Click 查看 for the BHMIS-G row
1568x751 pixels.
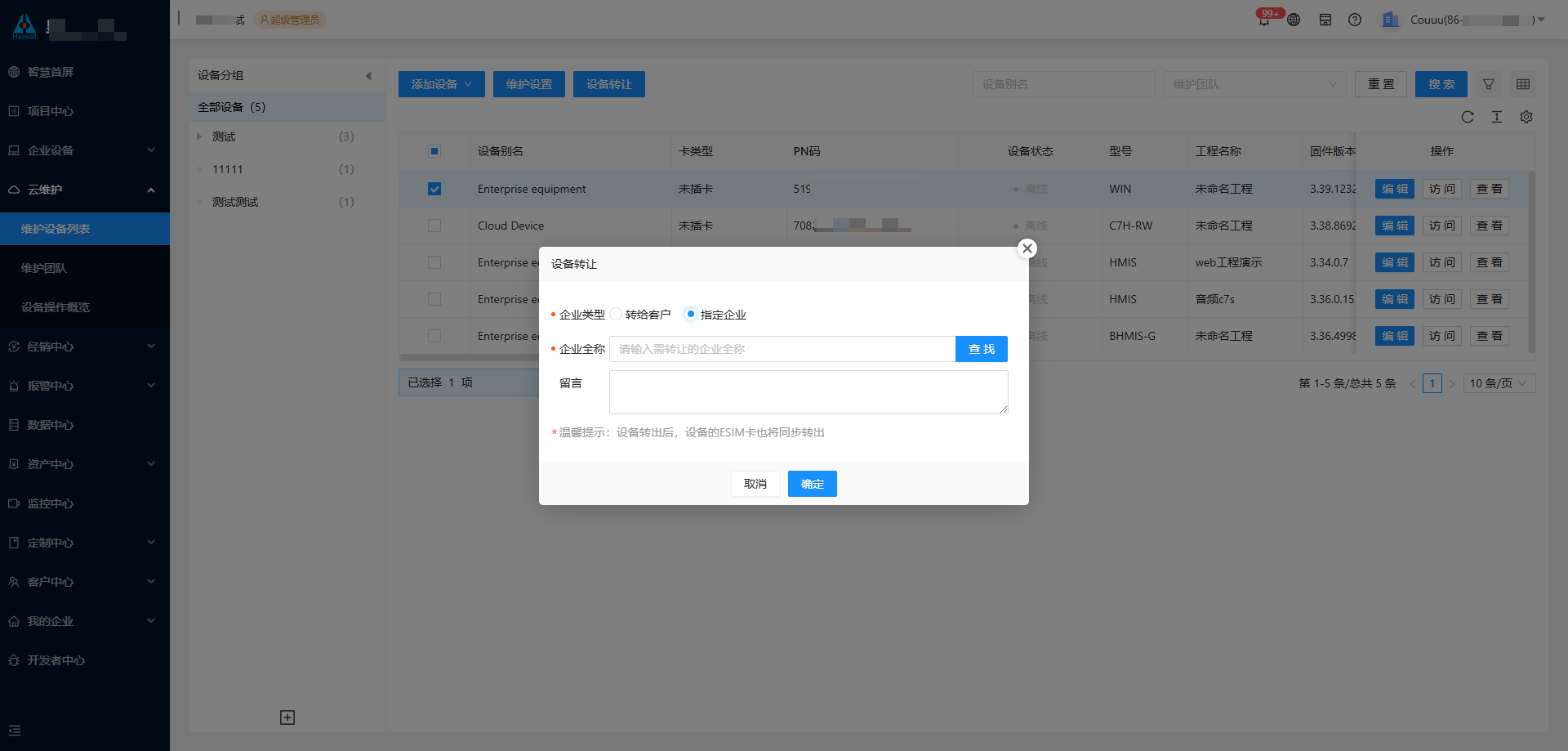click(x=1490, y=336)
